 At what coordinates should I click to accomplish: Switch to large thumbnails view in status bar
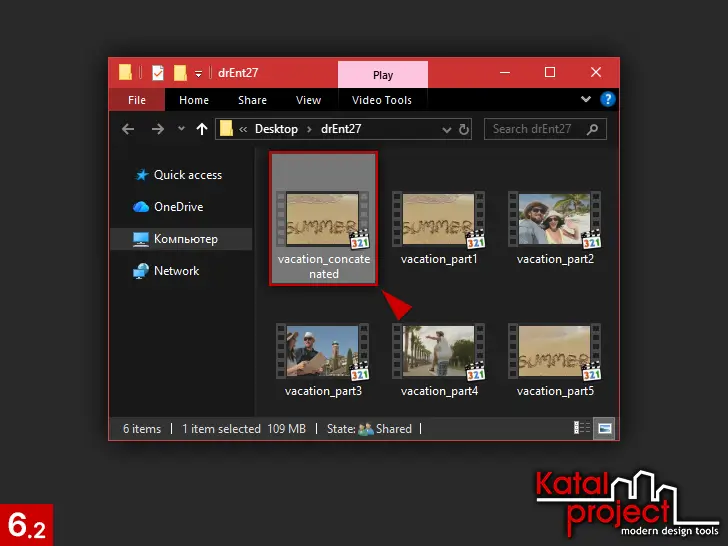coord(604,428)
